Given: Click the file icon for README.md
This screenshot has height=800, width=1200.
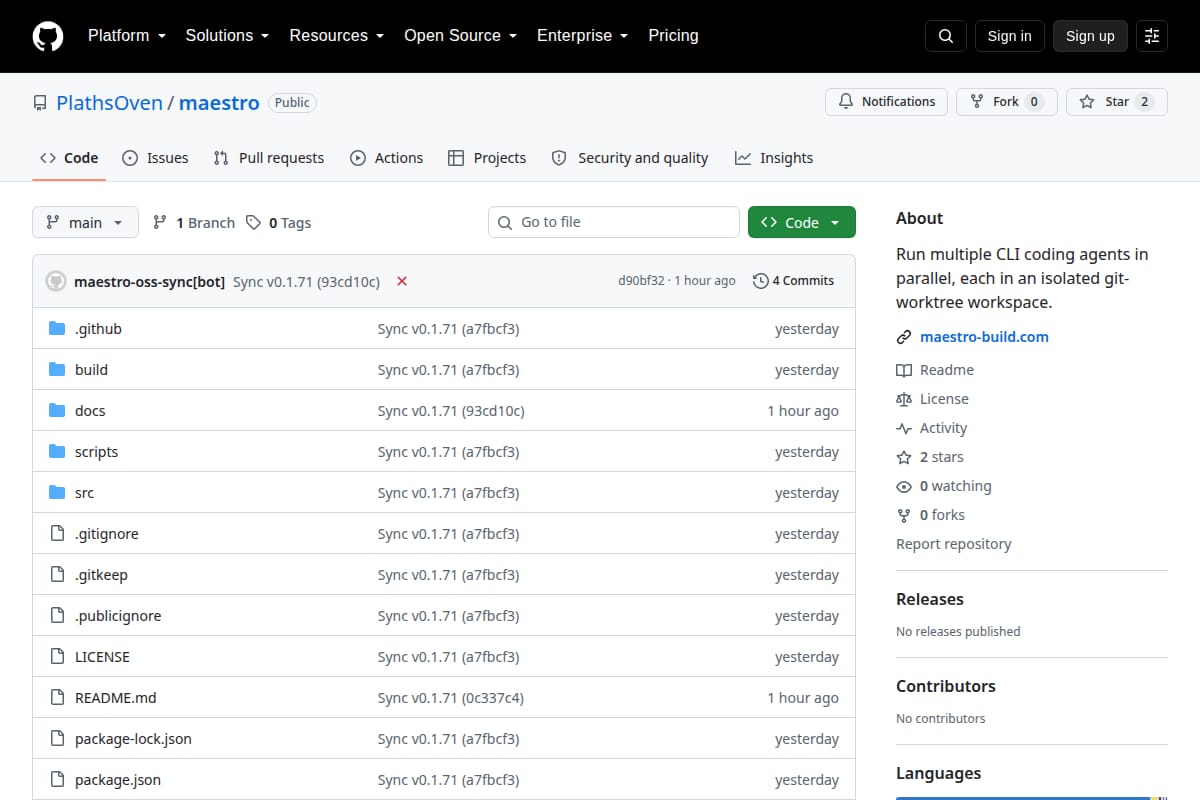Looking at the screenshot, I should coord(57,698).
